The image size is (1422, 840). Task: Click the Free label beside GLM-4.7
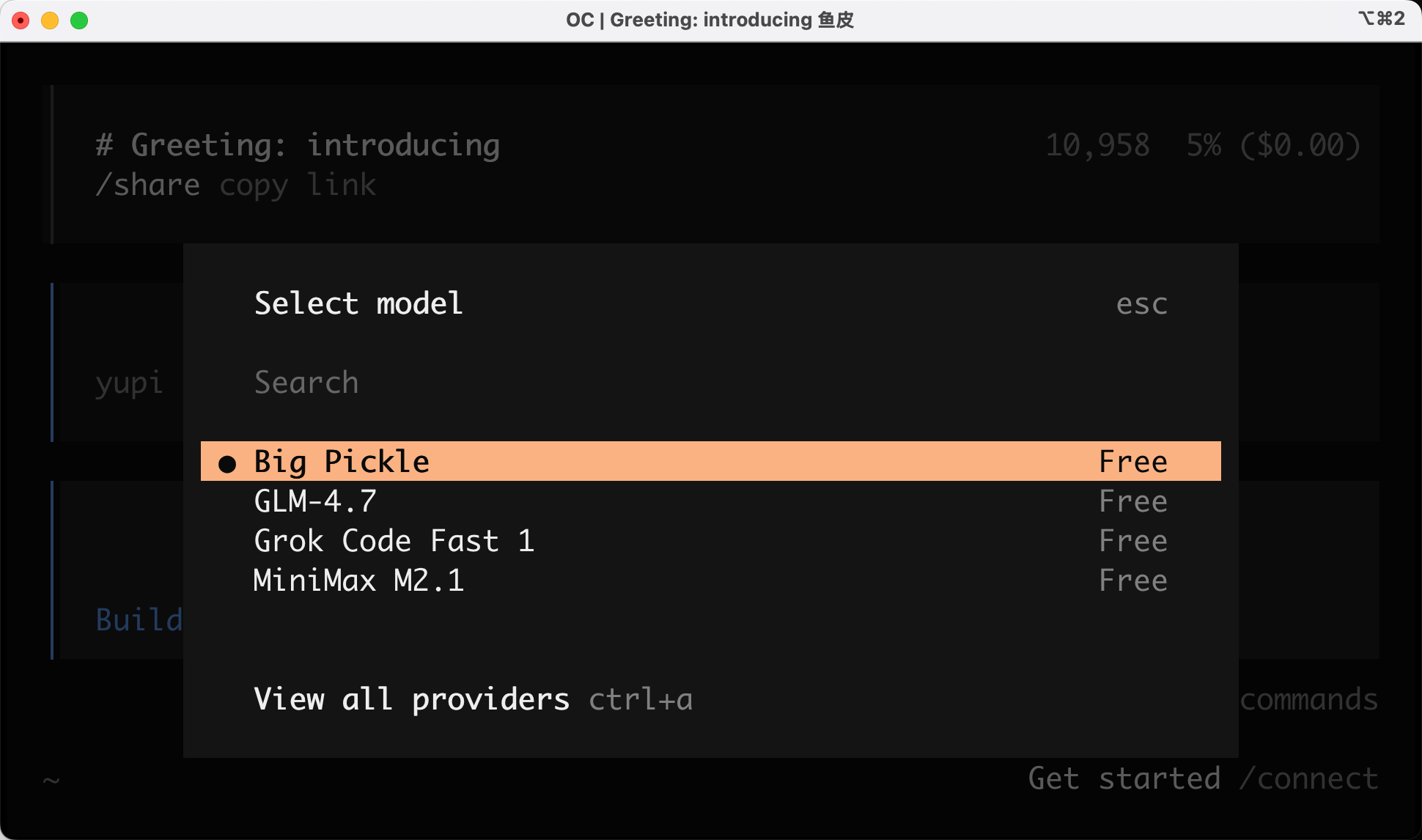point(1132,501)
